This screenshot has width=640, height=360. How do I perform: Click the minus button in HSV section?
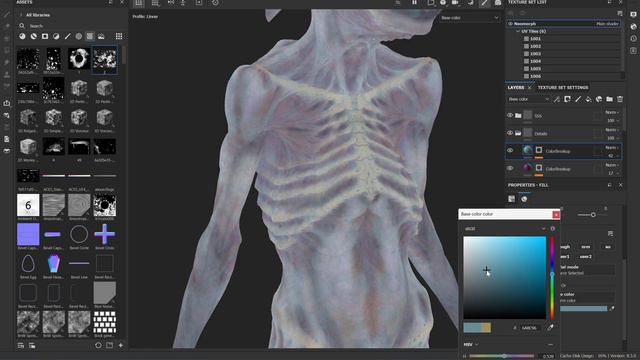(x=550, y=344)
